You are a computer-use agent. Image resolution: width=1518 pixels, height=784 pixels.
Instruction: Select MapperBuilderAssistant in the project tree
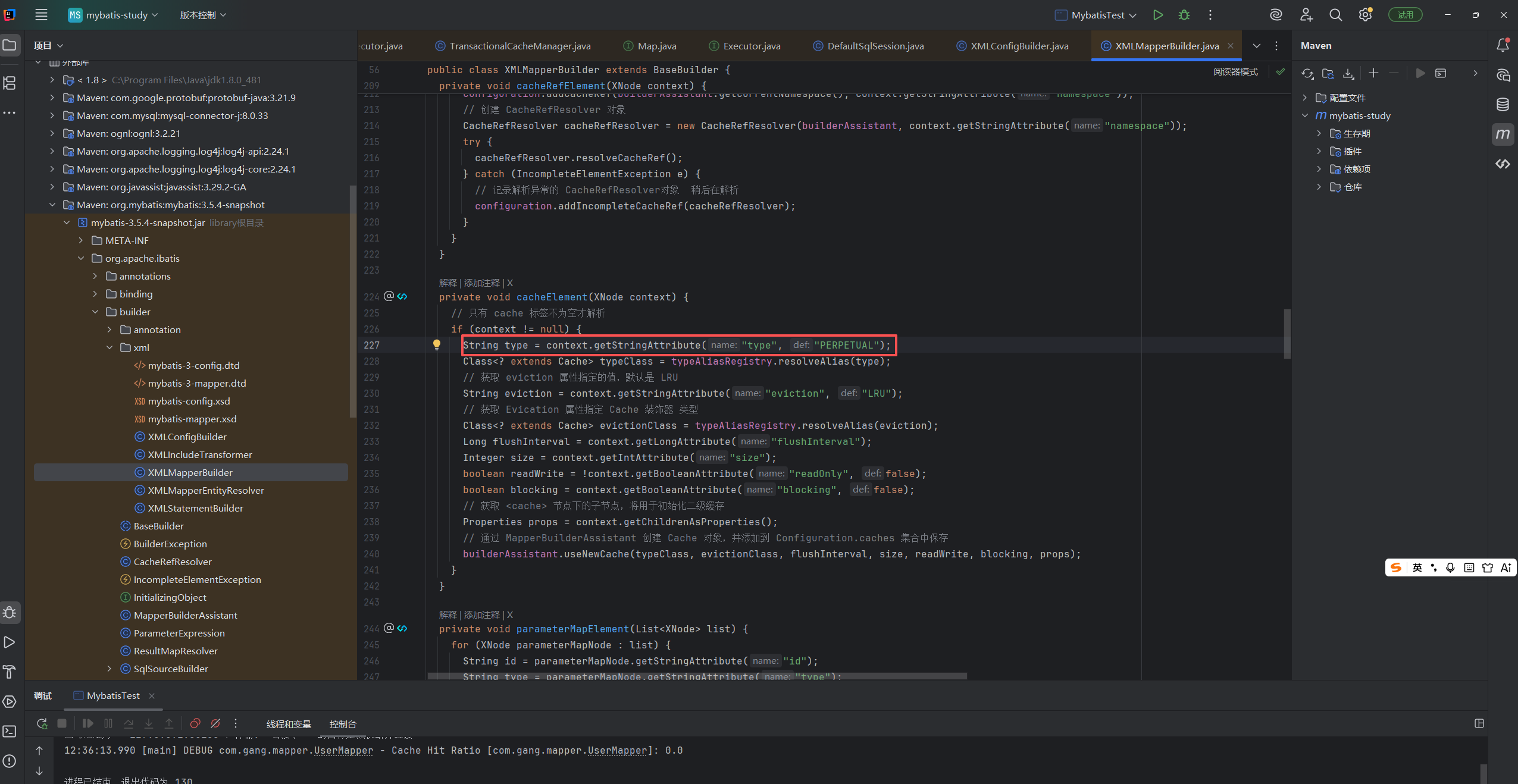coord(185,615)
